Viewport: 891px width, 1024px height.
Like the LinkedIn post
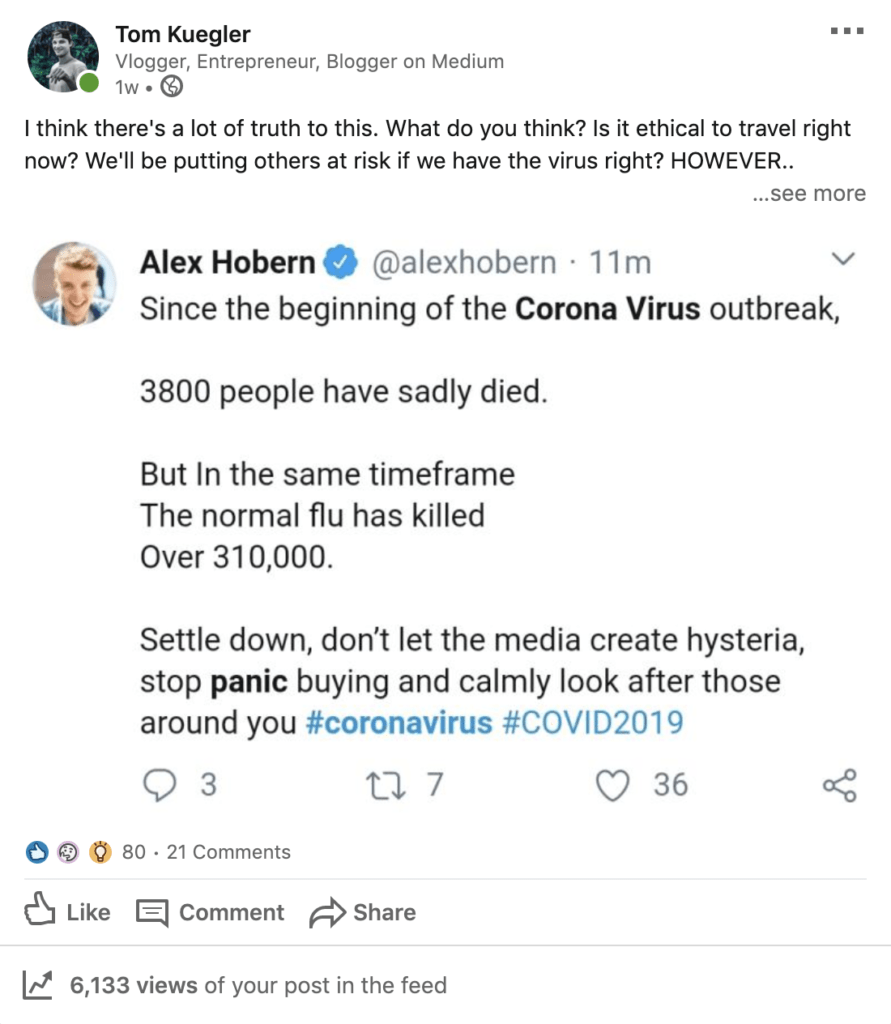coord(67,911)
